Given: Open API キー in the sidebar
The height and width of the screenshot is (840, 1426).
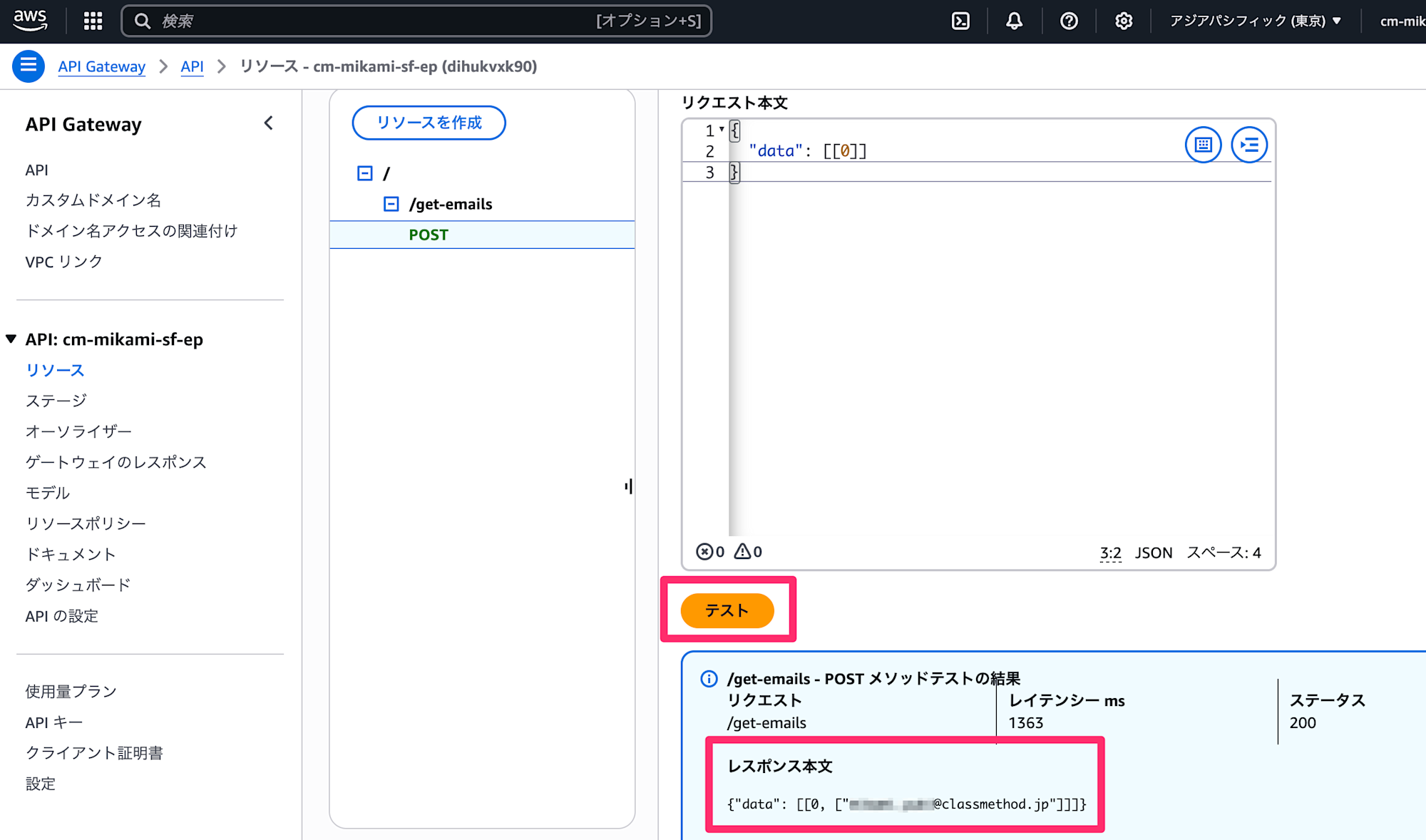Looking at the screenshot, I should tap(54, 722).
